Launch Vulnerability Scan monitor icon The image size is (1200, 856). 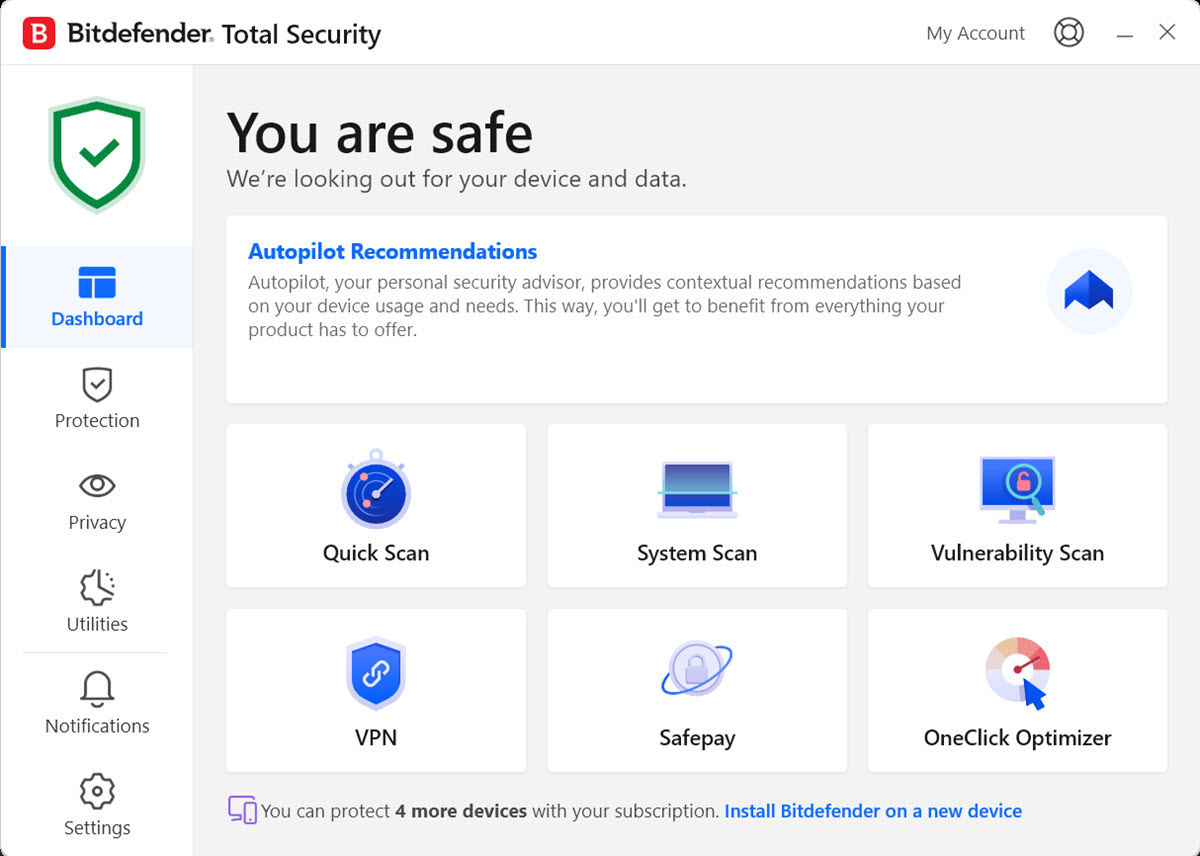(1017, 489)
